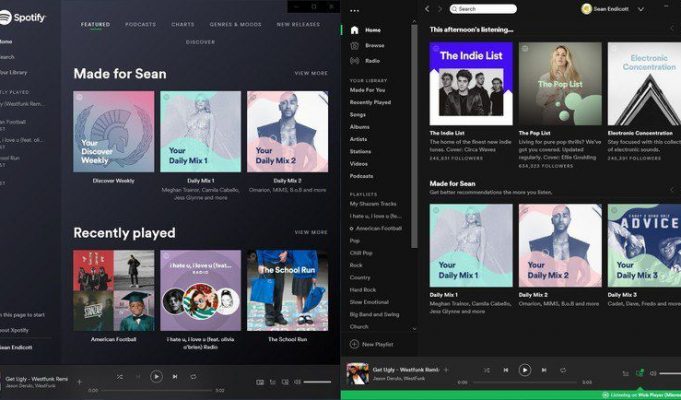Click the Home icon in the Spotify sidebar

coord(354,30)
